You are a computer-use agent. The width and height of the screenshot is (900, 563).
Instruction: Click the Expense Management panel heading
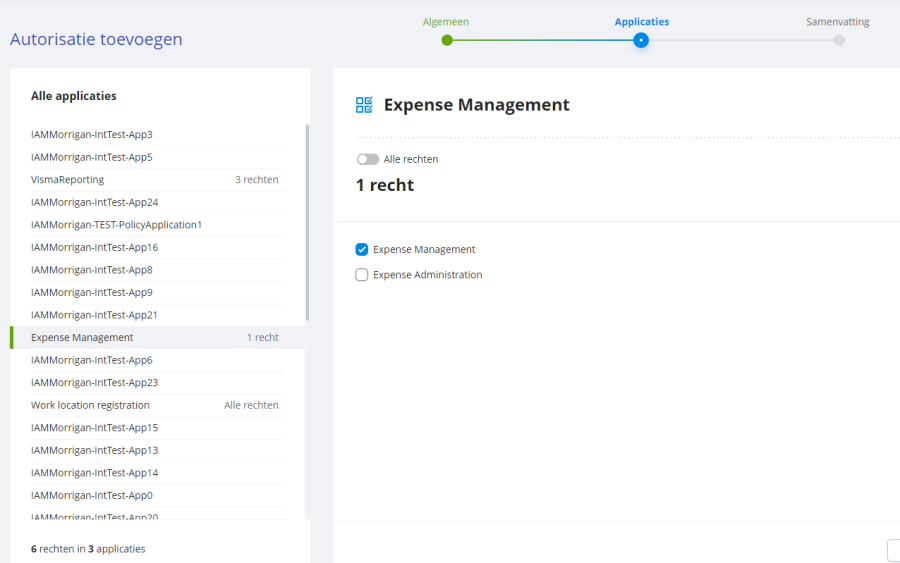[476, 104]
